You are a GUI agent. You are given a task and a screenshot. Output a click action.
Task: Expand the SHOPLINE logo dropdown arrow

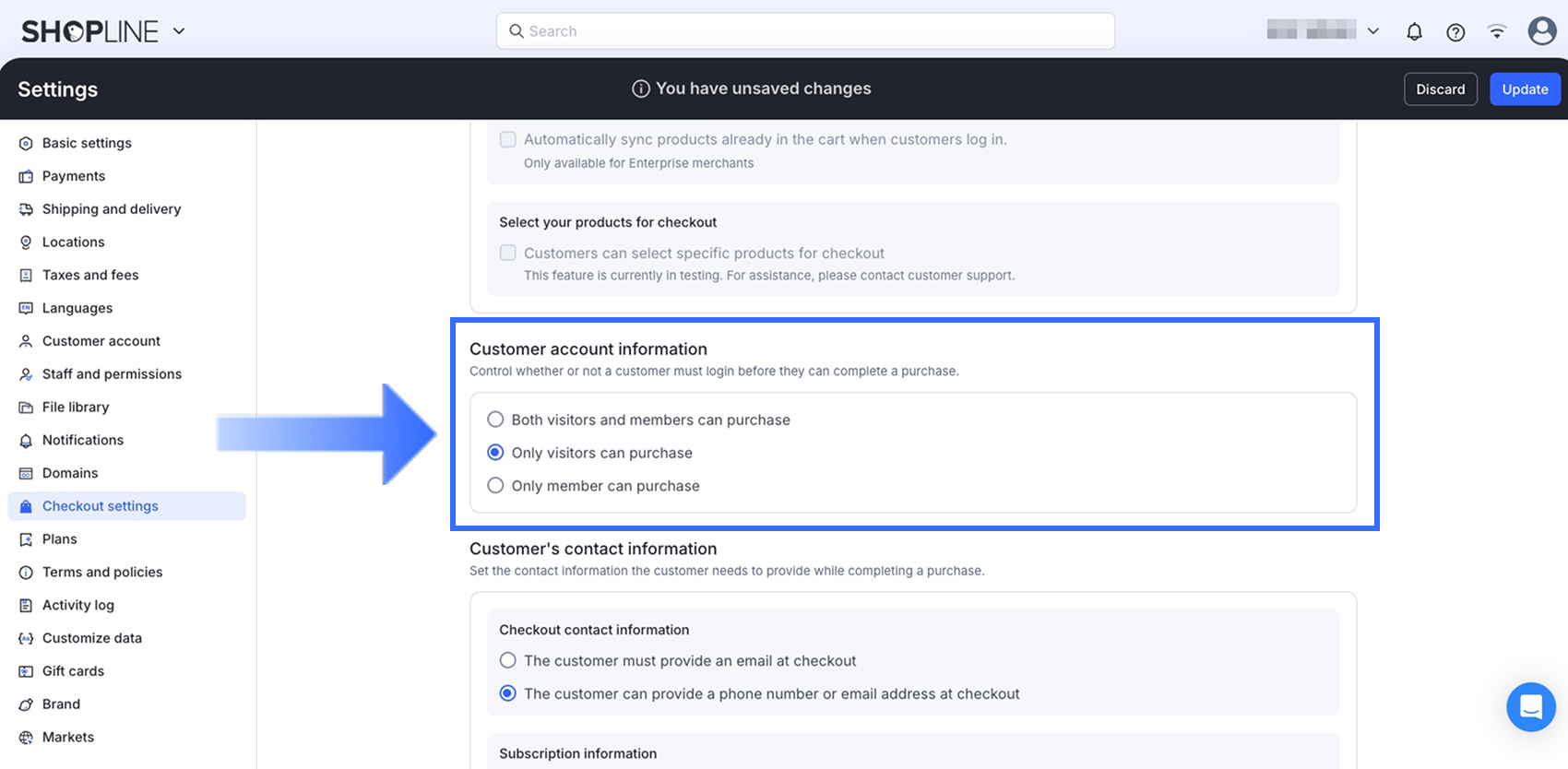pyautogui.click(x=179, y=31)
